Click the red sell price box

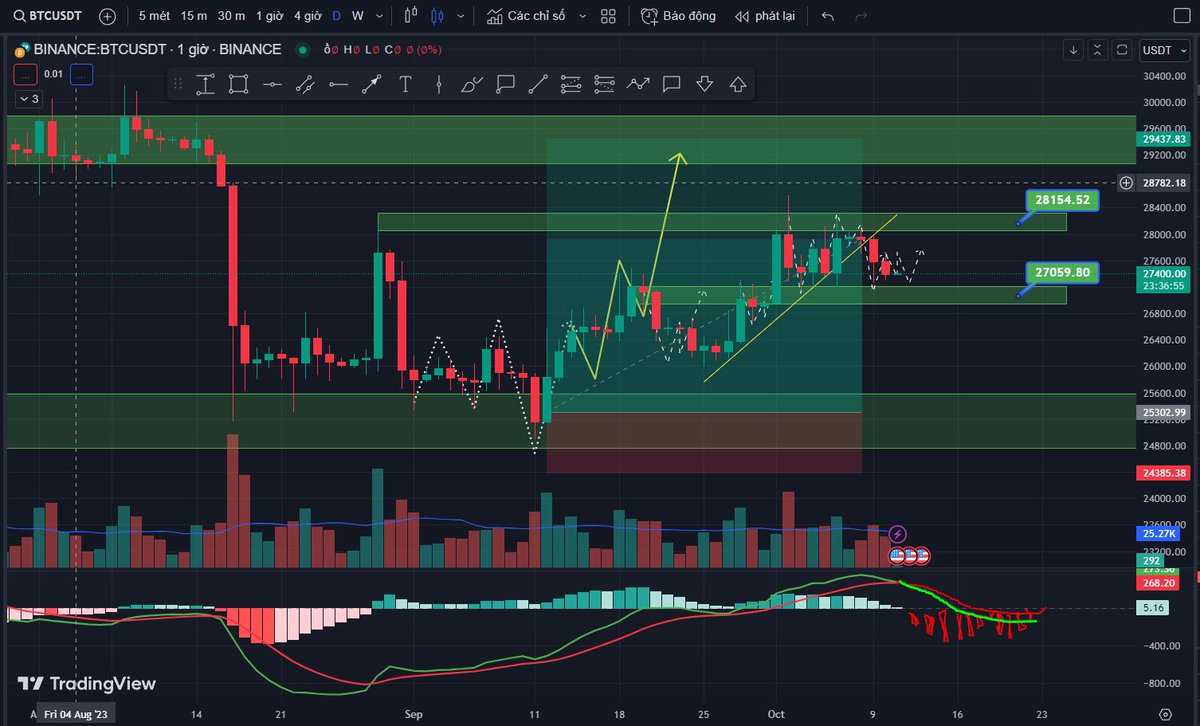pyautogui.click(x=26, y=73)
